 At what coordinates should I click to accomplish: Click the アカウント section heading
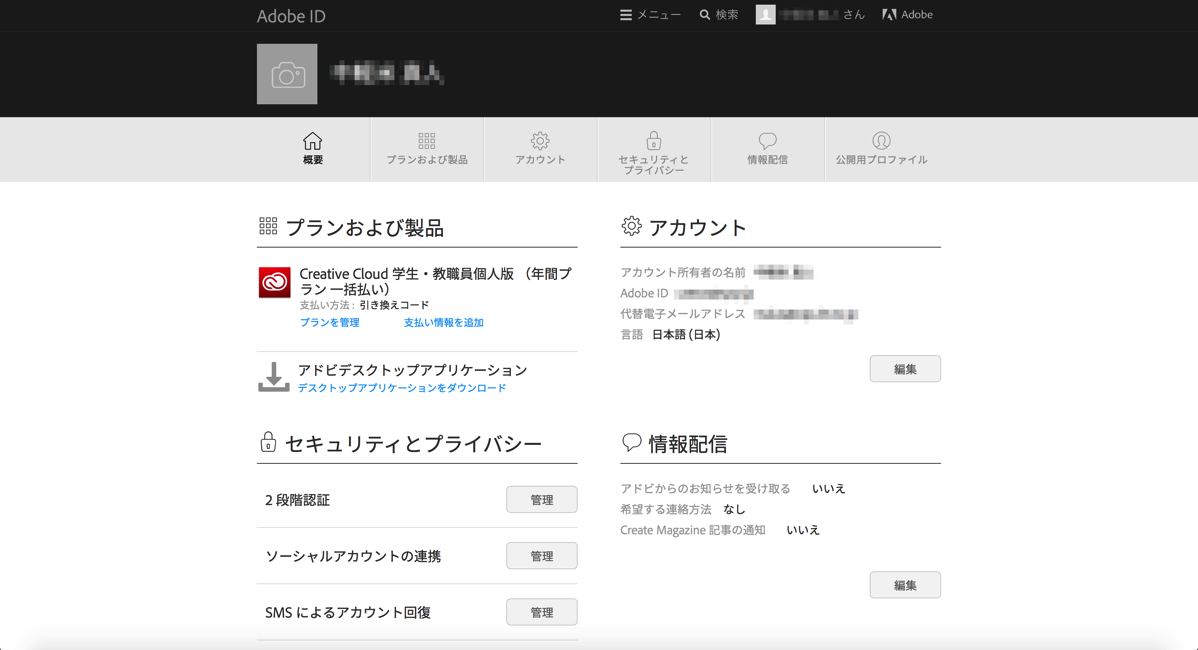[x=698, y=228]
